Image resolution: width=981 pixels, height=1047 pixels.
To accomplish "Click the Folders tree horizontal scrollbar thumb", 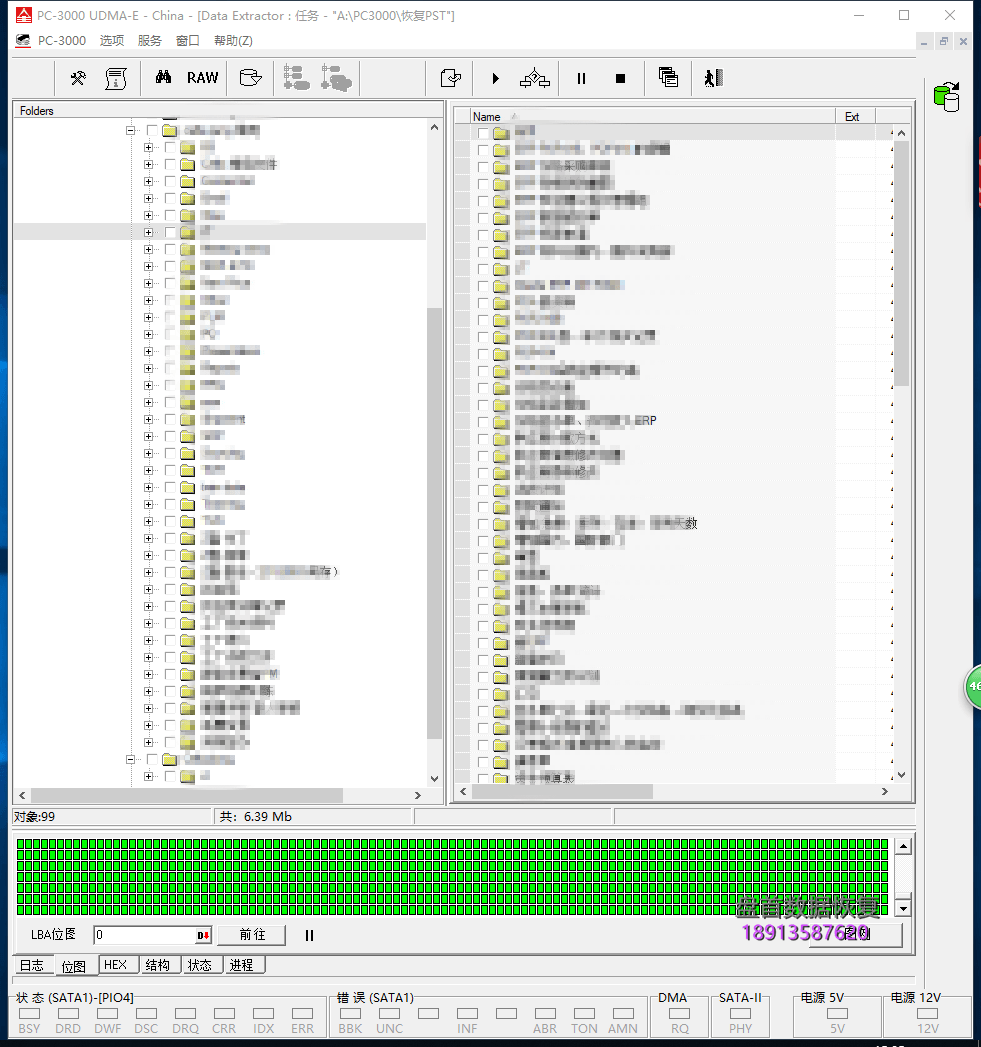I will tap(186, 795).
